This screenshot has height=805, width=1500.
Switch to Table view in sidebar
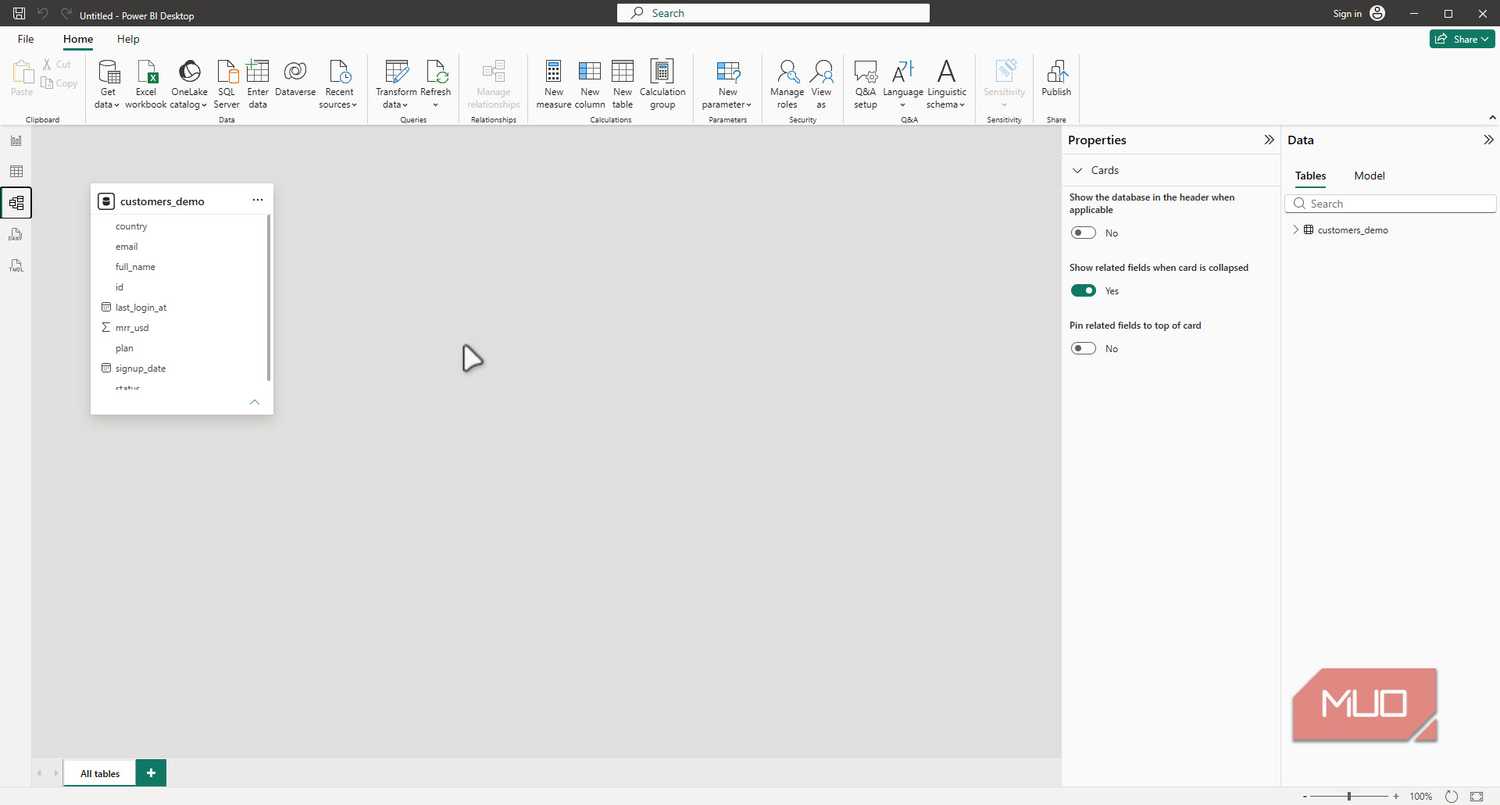(x=16, y=172)
